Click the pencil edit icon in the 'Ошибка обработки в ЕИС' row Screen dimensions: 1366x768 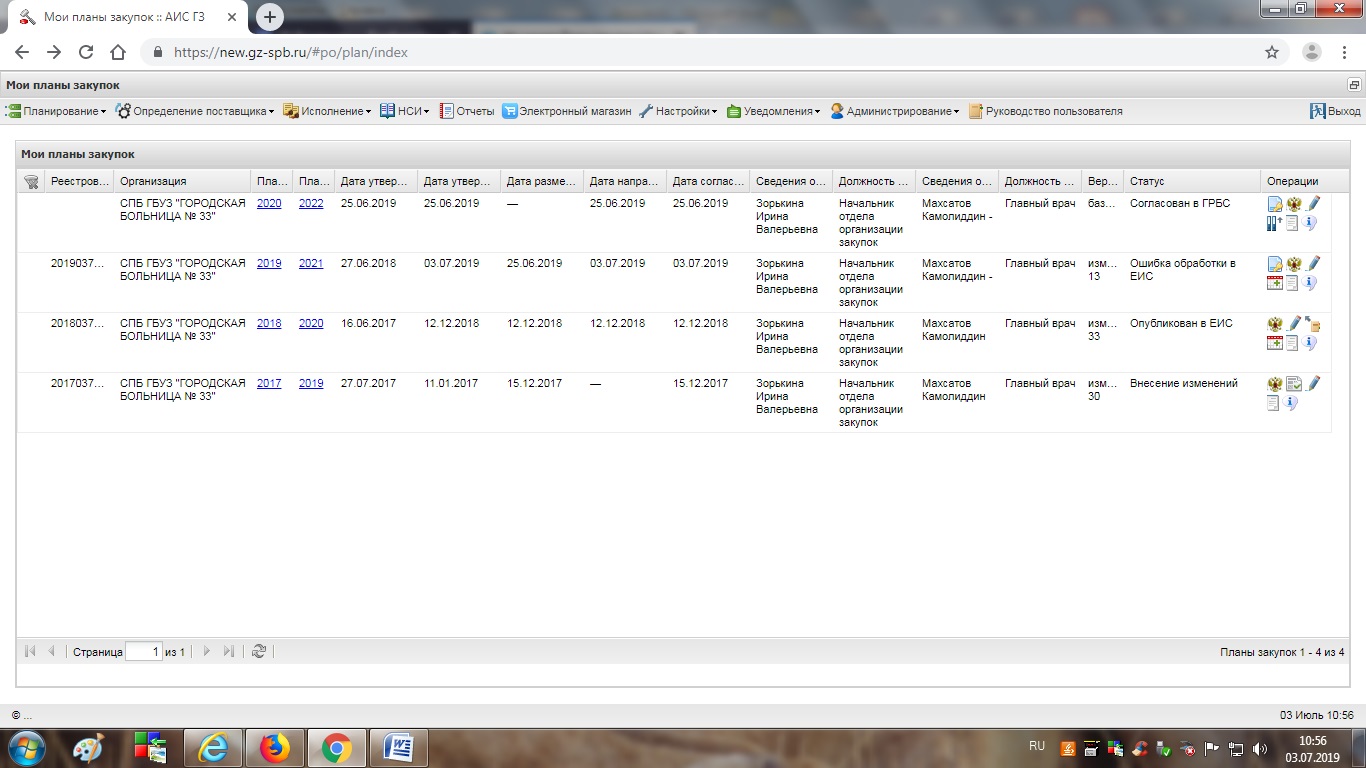tap(1313, 264)
